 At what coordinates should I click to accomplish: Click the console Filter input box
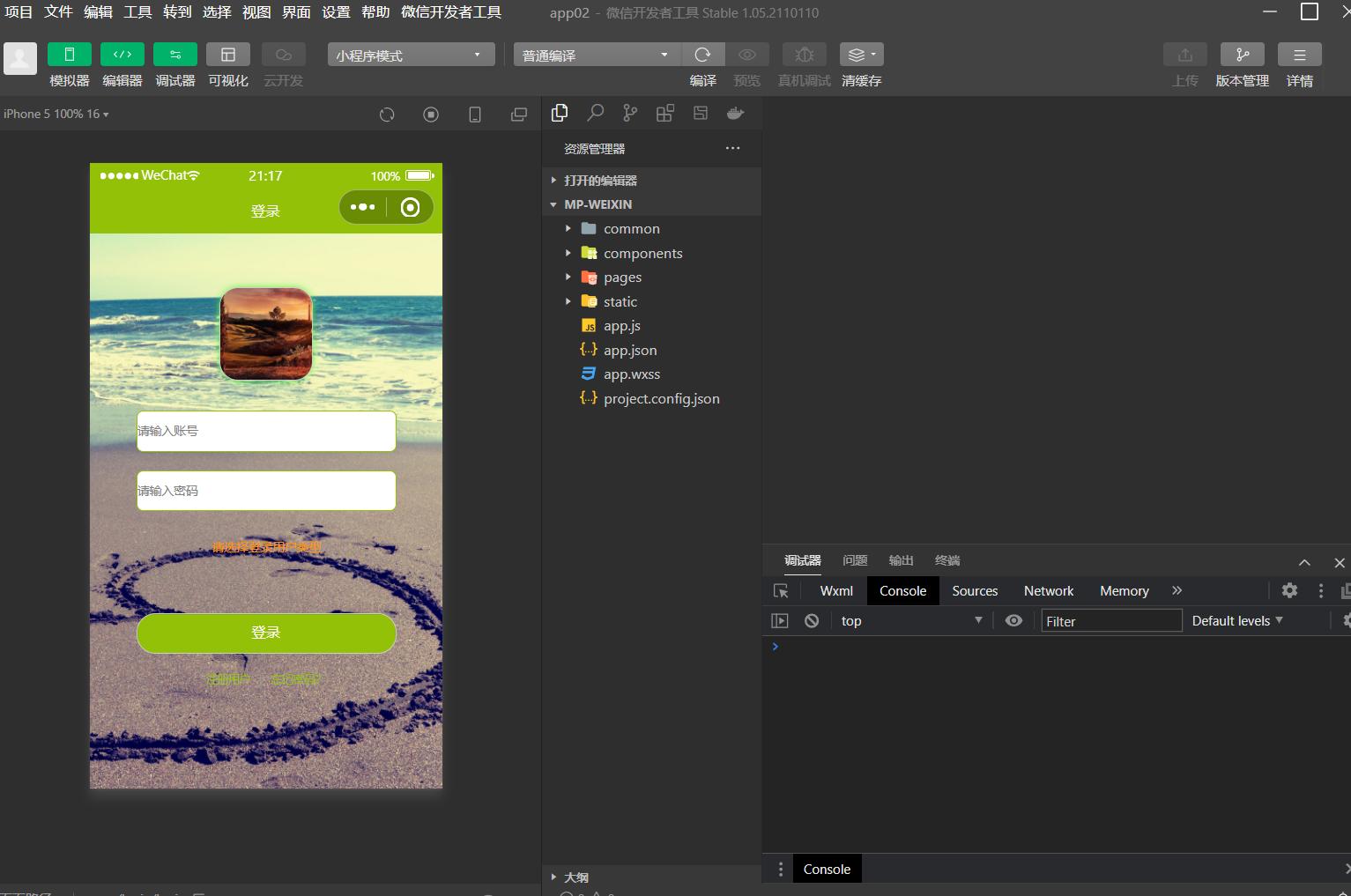1110,621
